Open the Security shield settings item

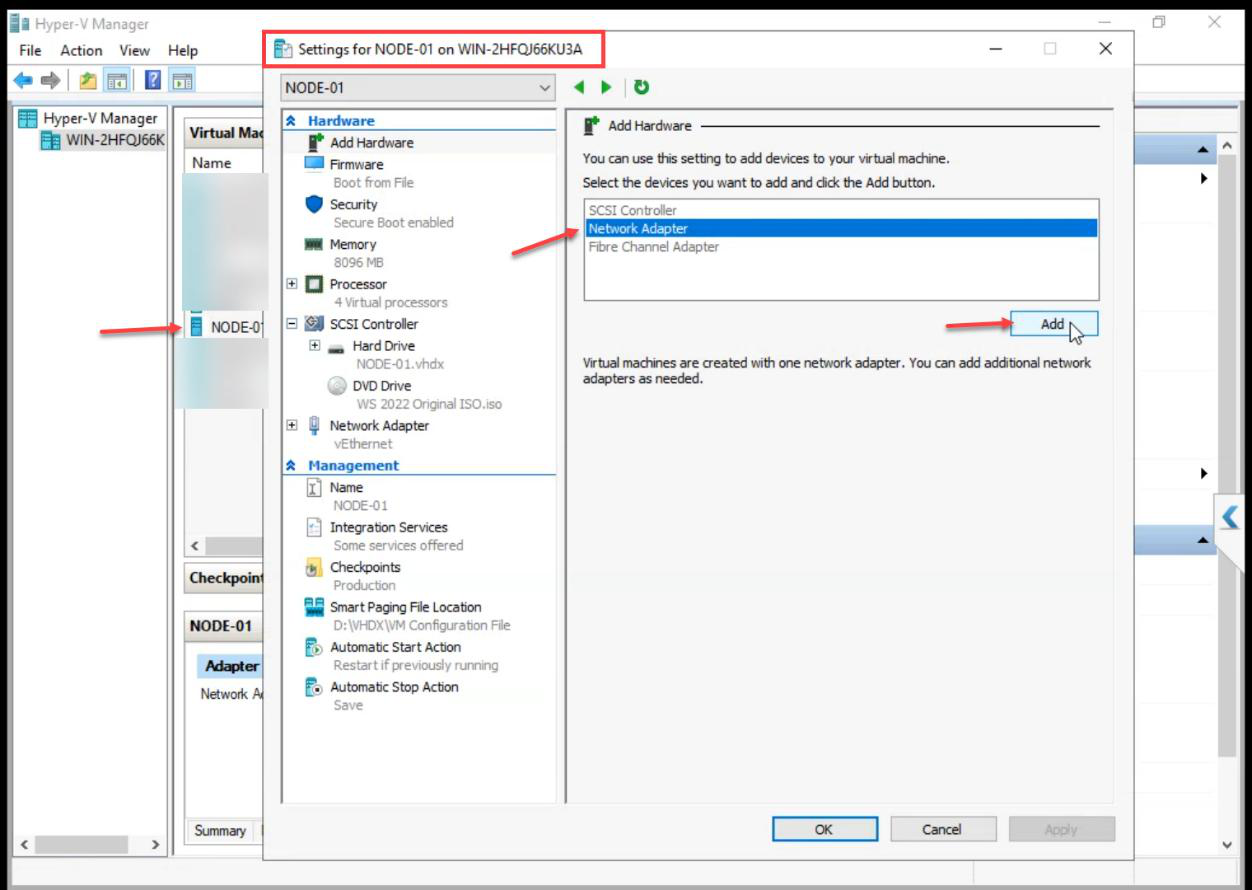pos(353,204)
